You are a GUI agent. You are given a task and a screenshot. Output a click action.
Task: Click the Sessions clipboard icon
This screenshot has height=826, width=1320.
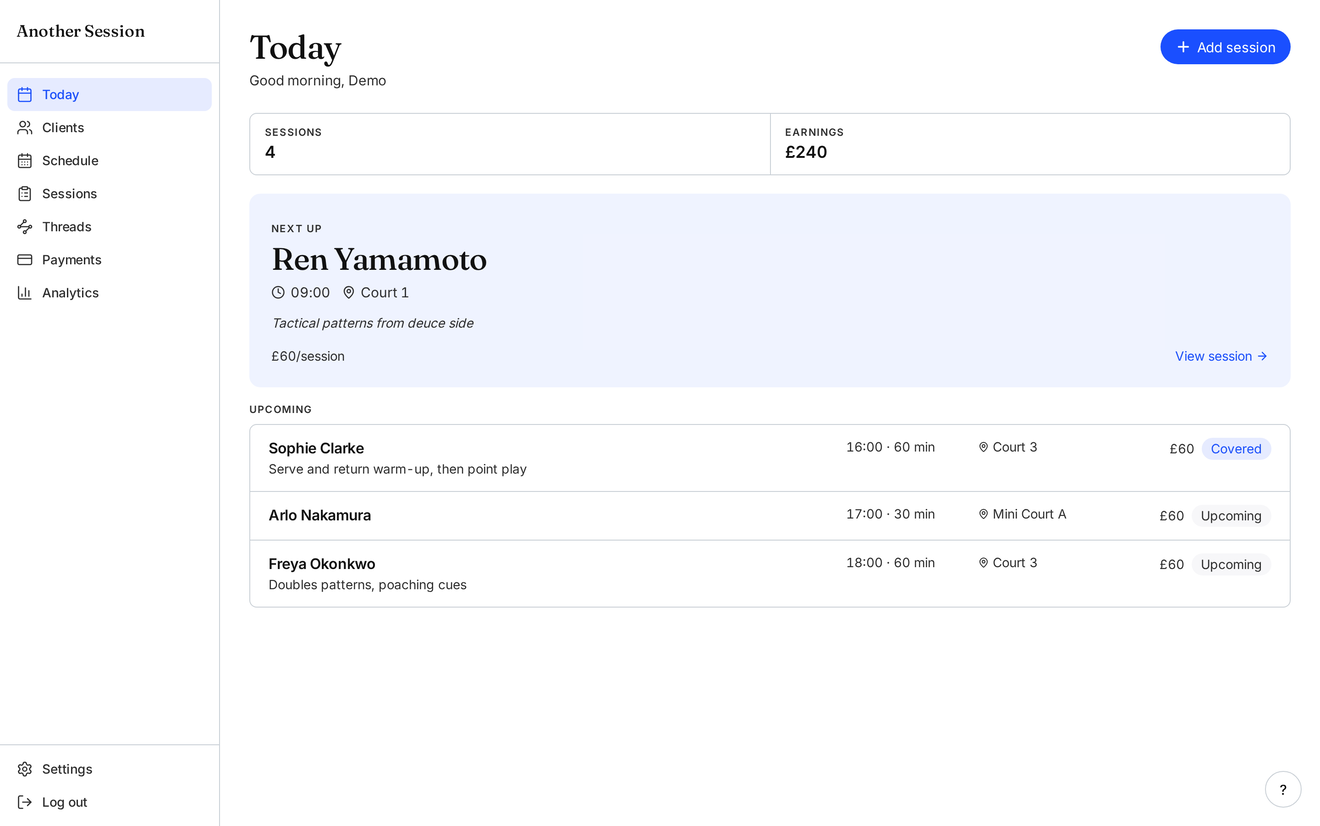click(25, 194)
